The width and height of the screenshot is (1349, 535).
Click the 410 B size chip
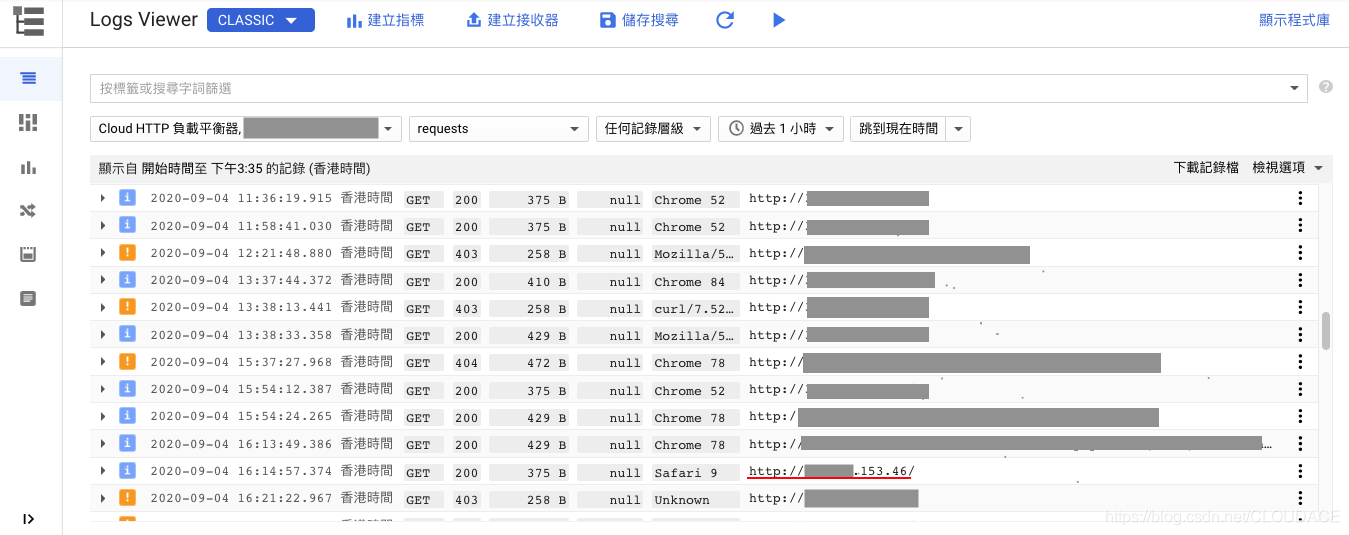pyautogui.click(x=530, y=282)
